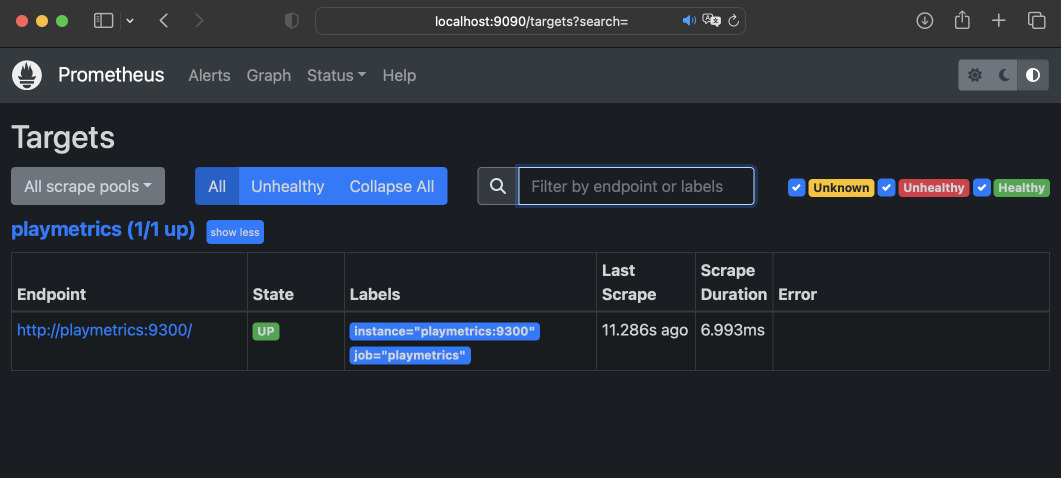1061x478 pixels.
Task: Click the 11.286s ago last scrape value
Action: pyautogui.click(x=645, y=330)
